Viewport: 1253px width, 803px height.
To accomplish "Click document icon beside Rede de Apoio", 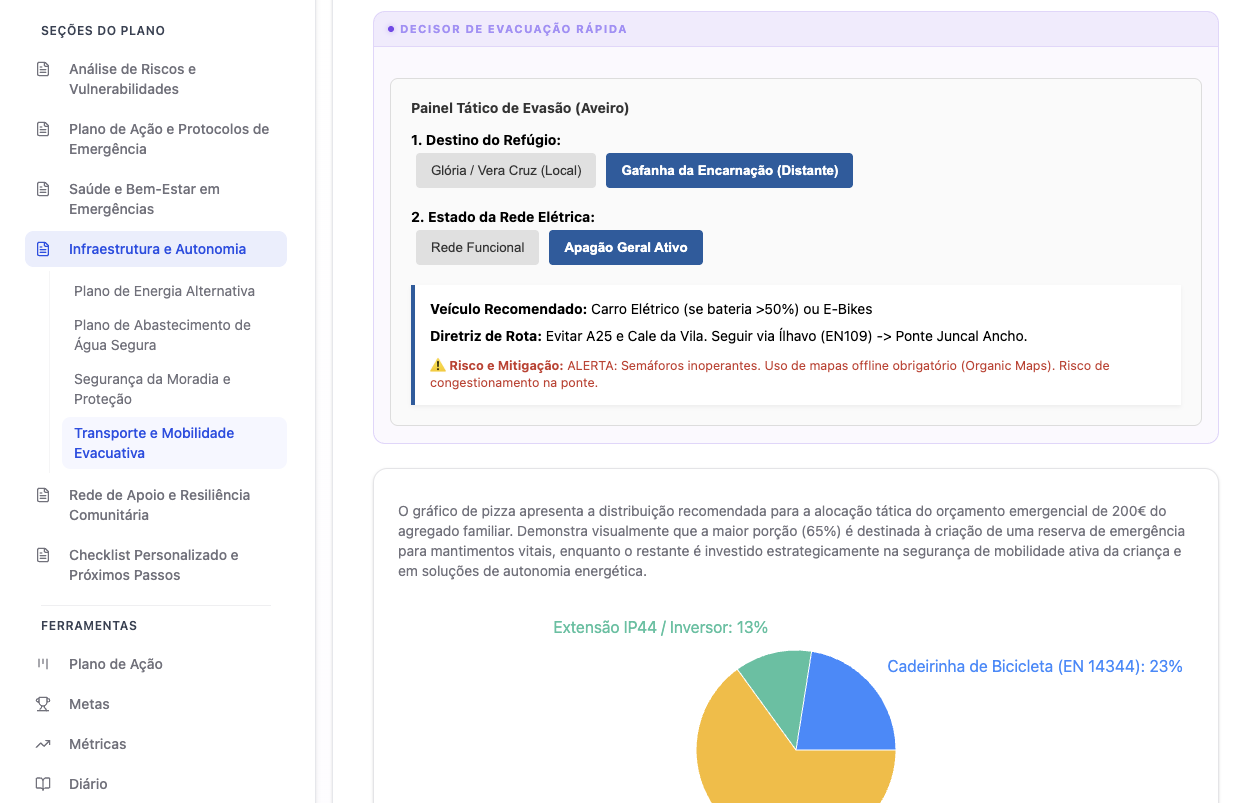I will (43, 495).
